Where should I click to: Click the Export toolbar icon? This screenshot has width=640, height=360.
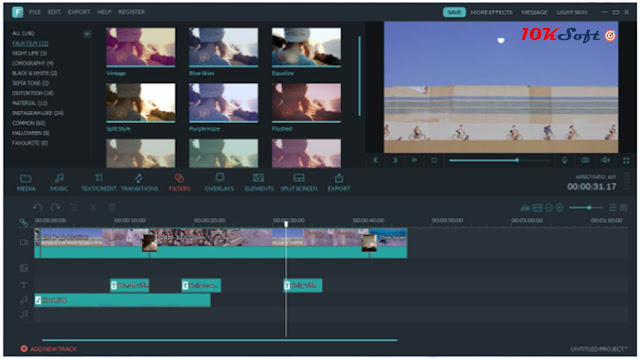tap(339, 182)
